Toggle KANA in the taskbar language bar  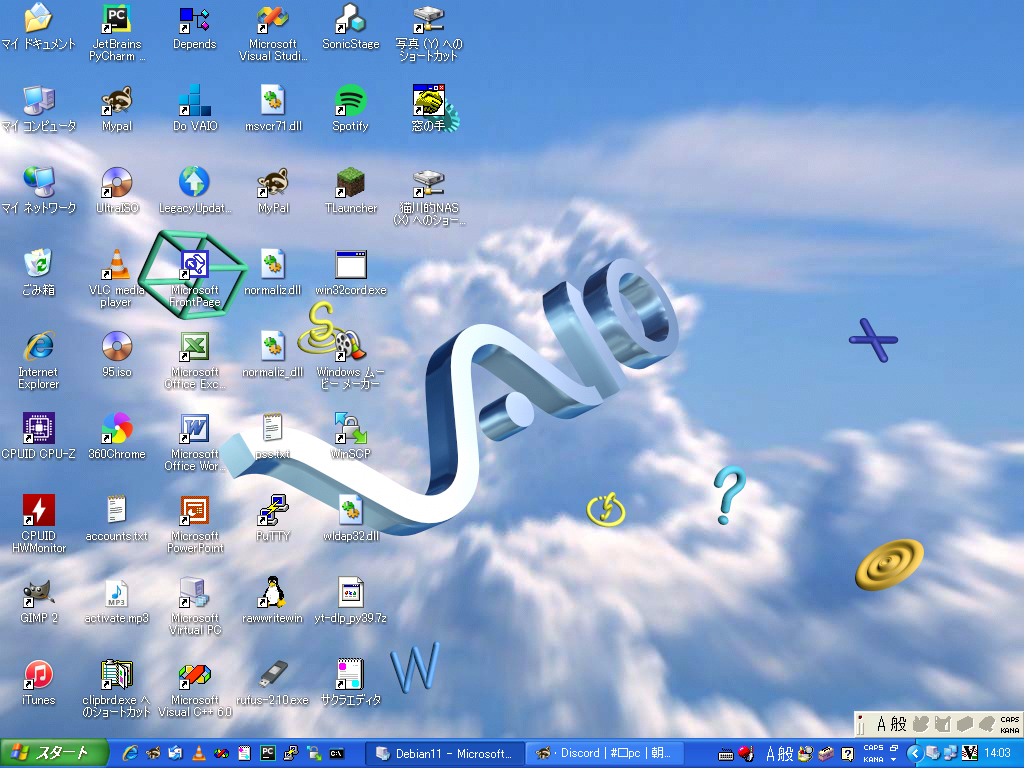coord(872,760)
